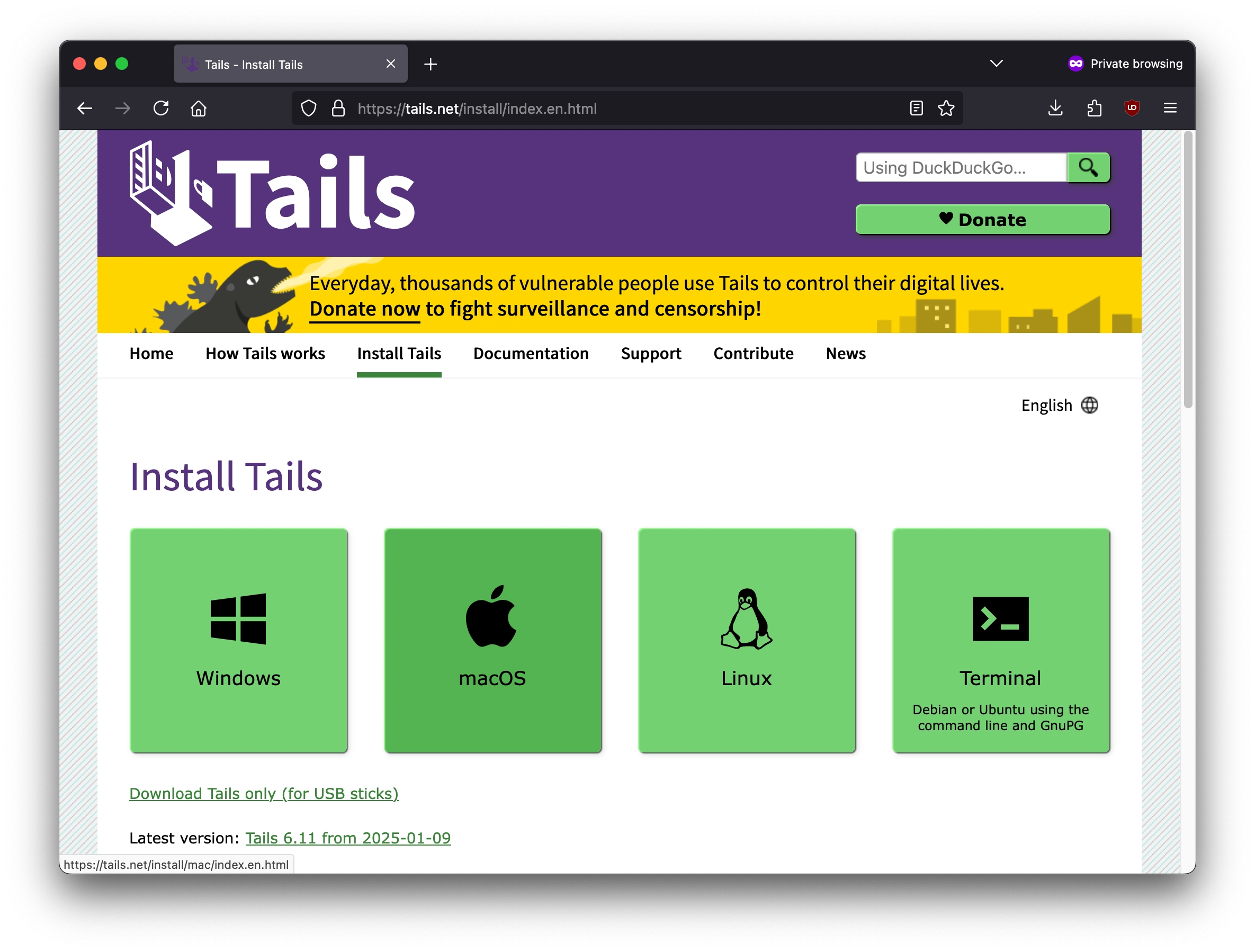Click the tracking protection shield
This screenshot has height=952, width=1255.
pyautogui.click(x=309, y=109)
